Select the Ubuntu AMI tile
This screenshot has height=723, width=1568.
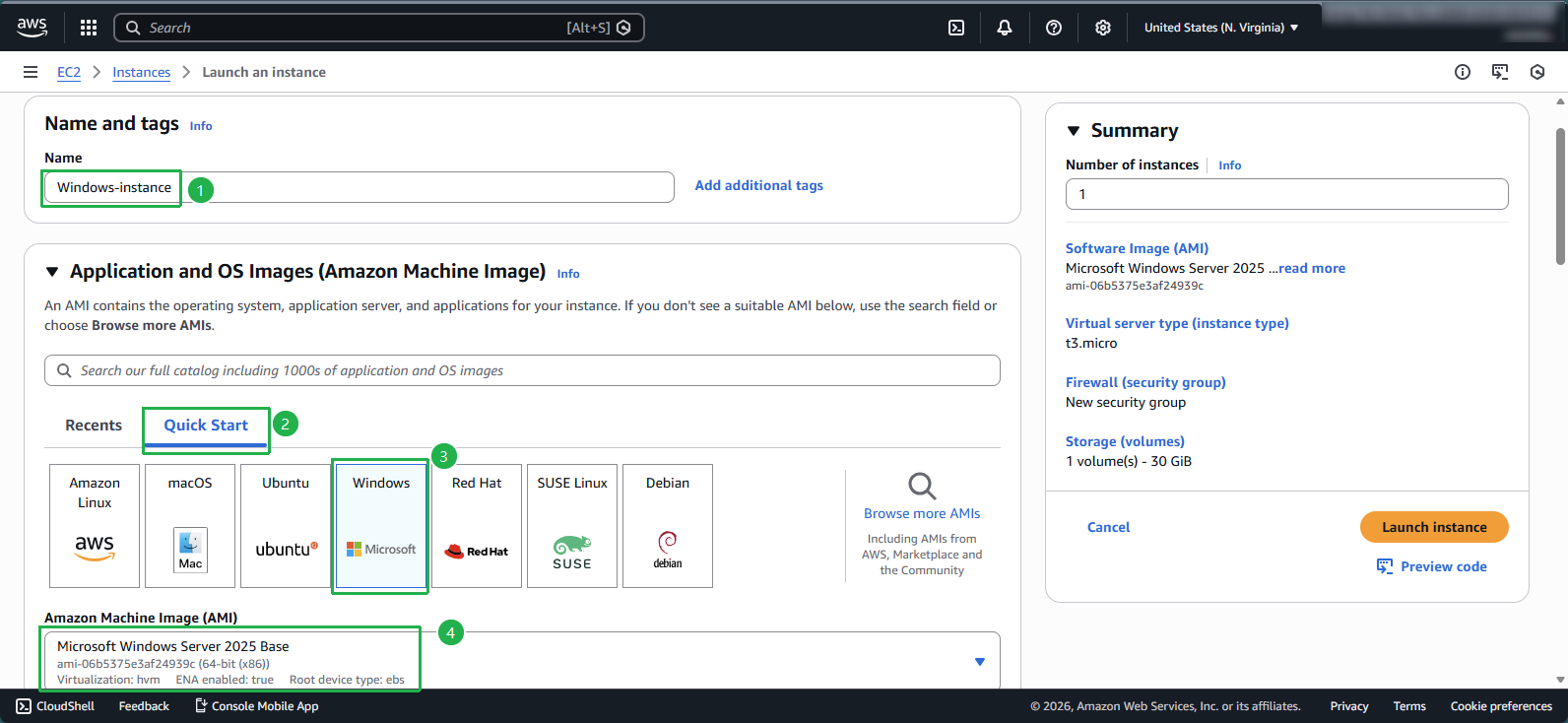[286, 525]
